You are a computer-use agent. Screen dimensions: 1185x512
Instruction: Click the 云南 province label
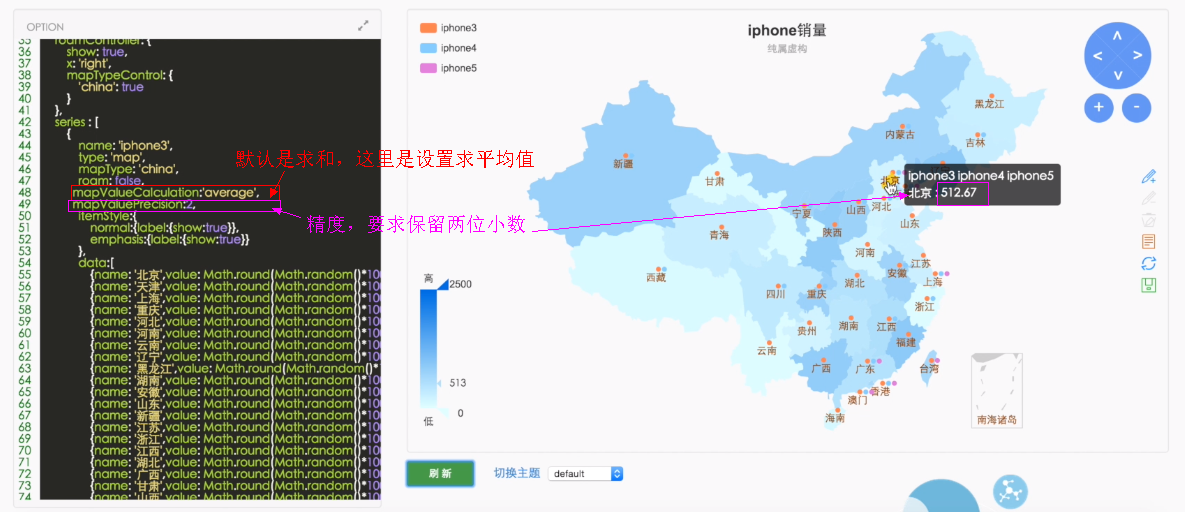click(766, 351)
